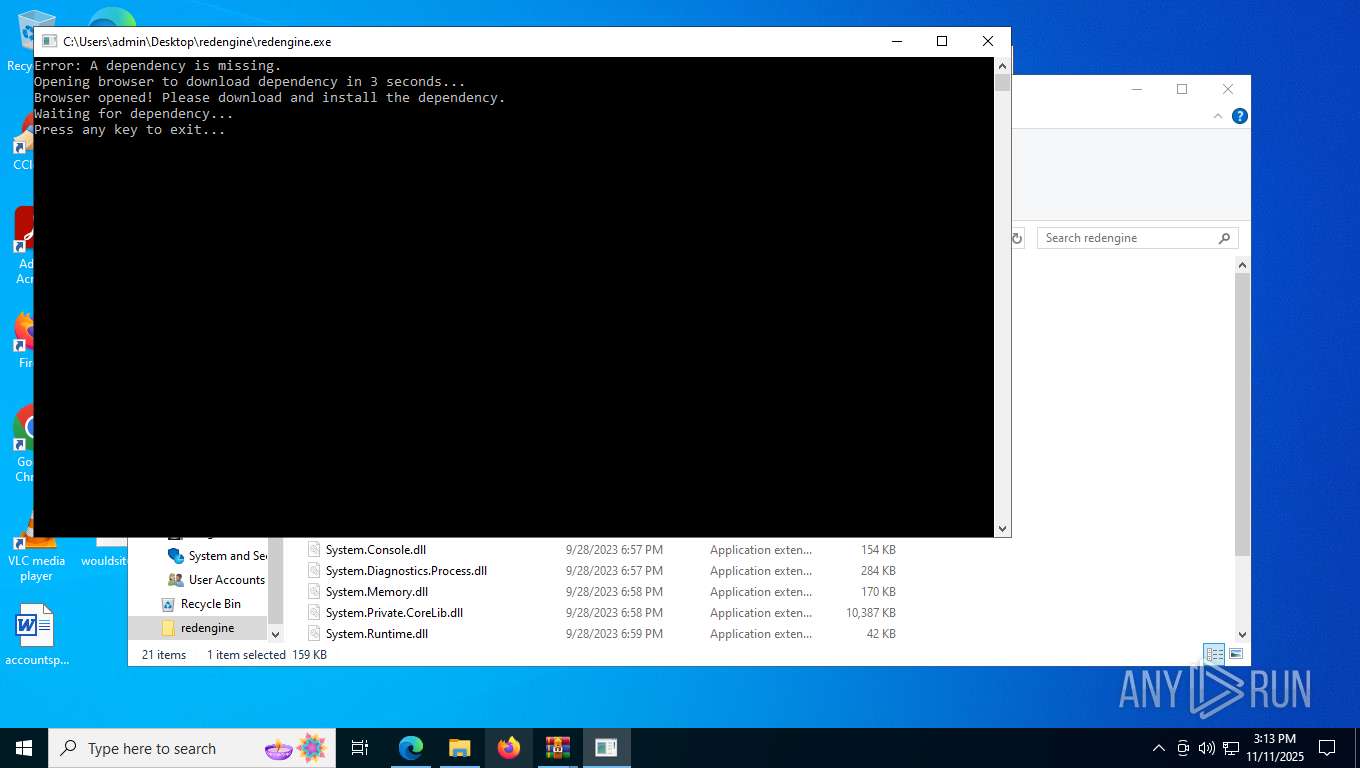
Task: Close the Explorer window
Action: point(1228,89)
